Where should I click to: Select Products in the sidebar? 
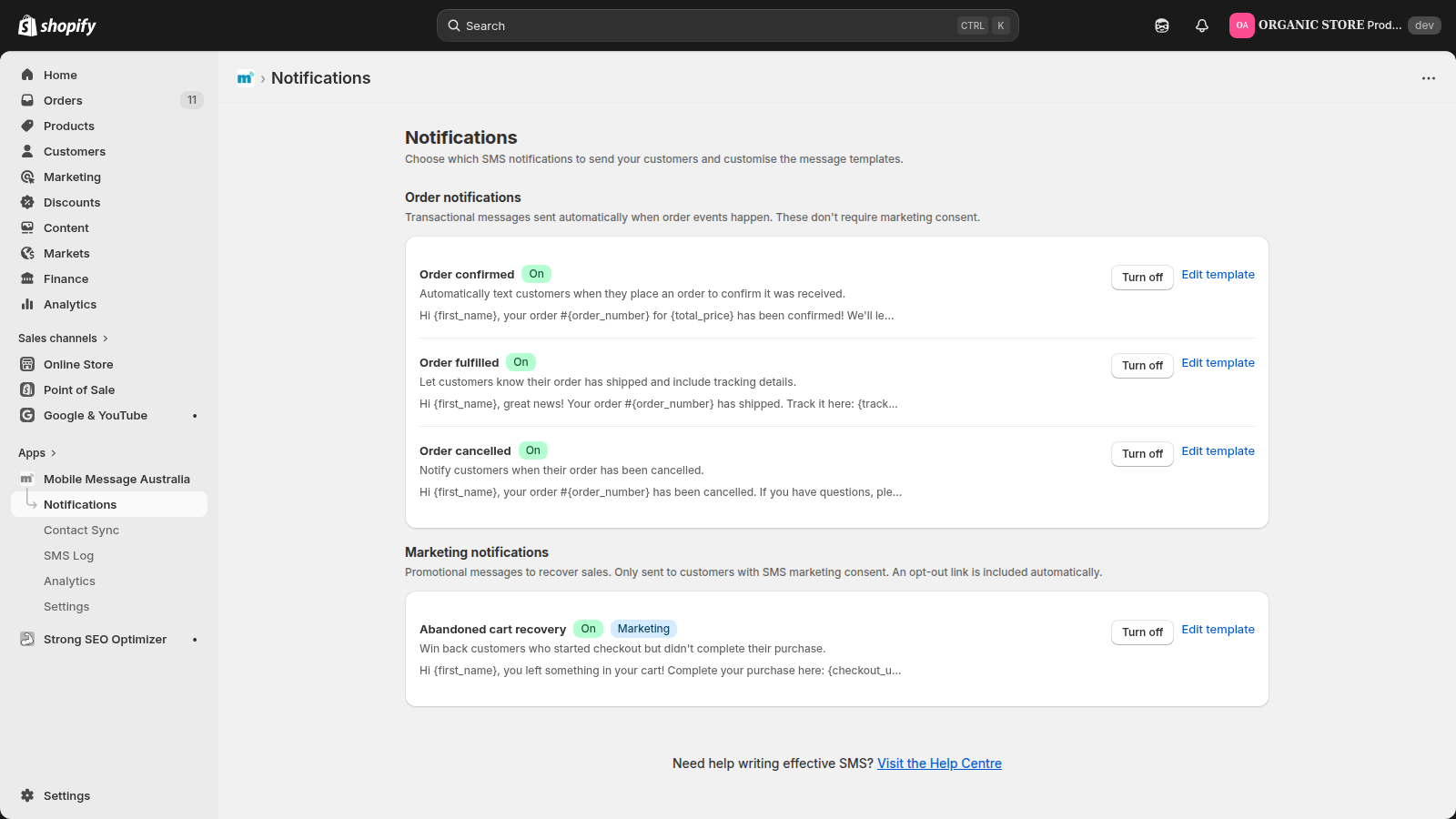(68, 126)
